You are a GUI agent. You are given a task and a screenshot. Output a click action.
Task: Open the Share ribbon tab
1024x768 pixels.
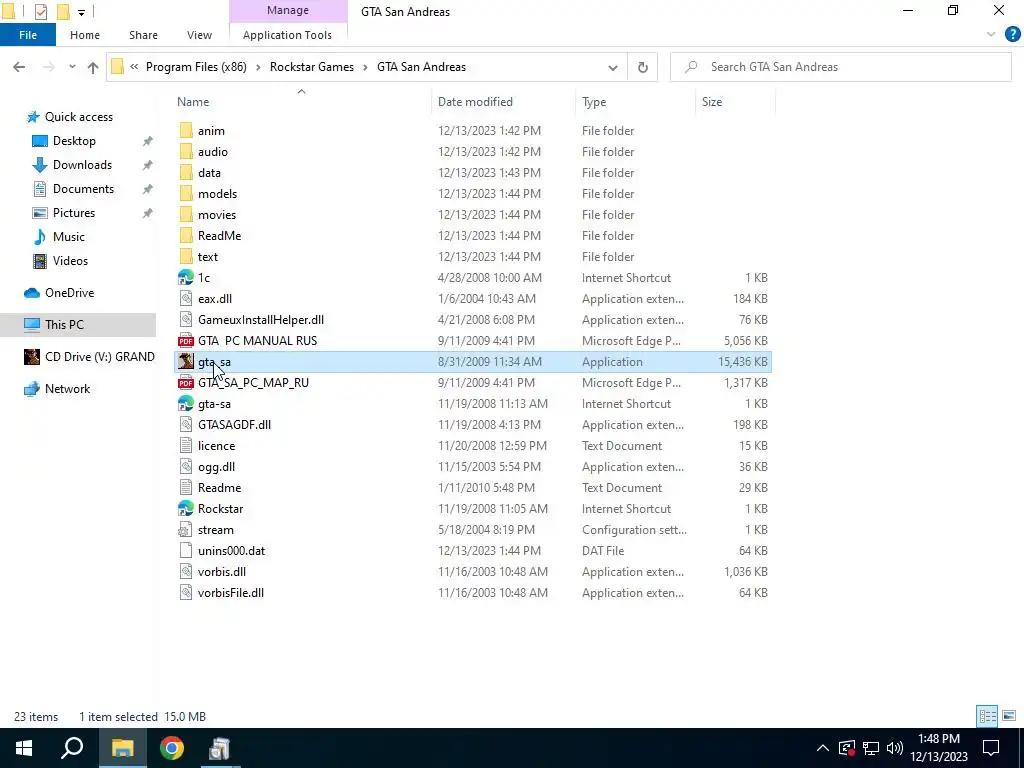[143, 35]
